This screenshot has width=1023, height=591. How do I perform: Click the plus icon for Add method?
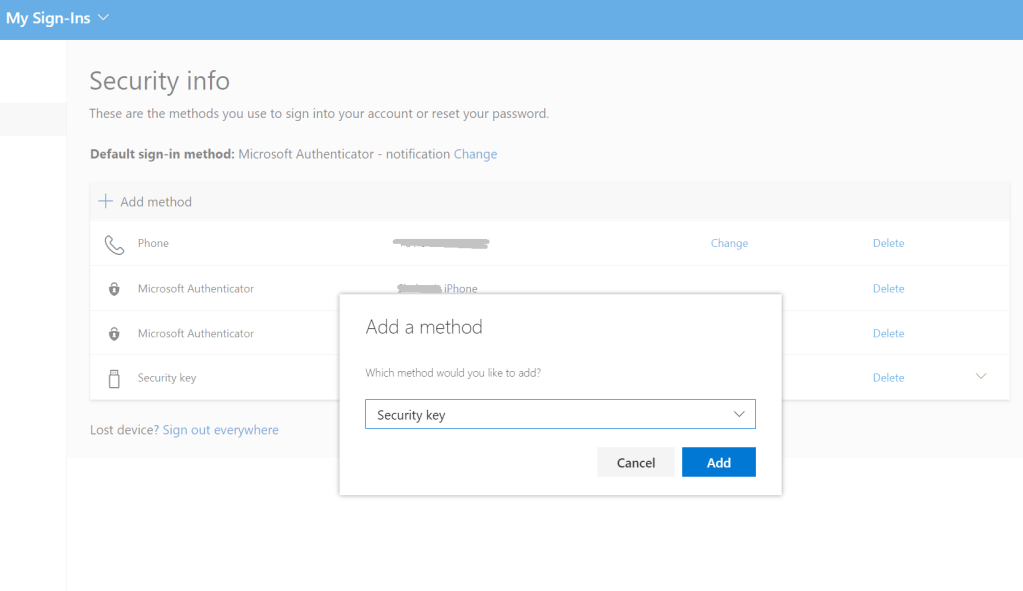(105, 201)
